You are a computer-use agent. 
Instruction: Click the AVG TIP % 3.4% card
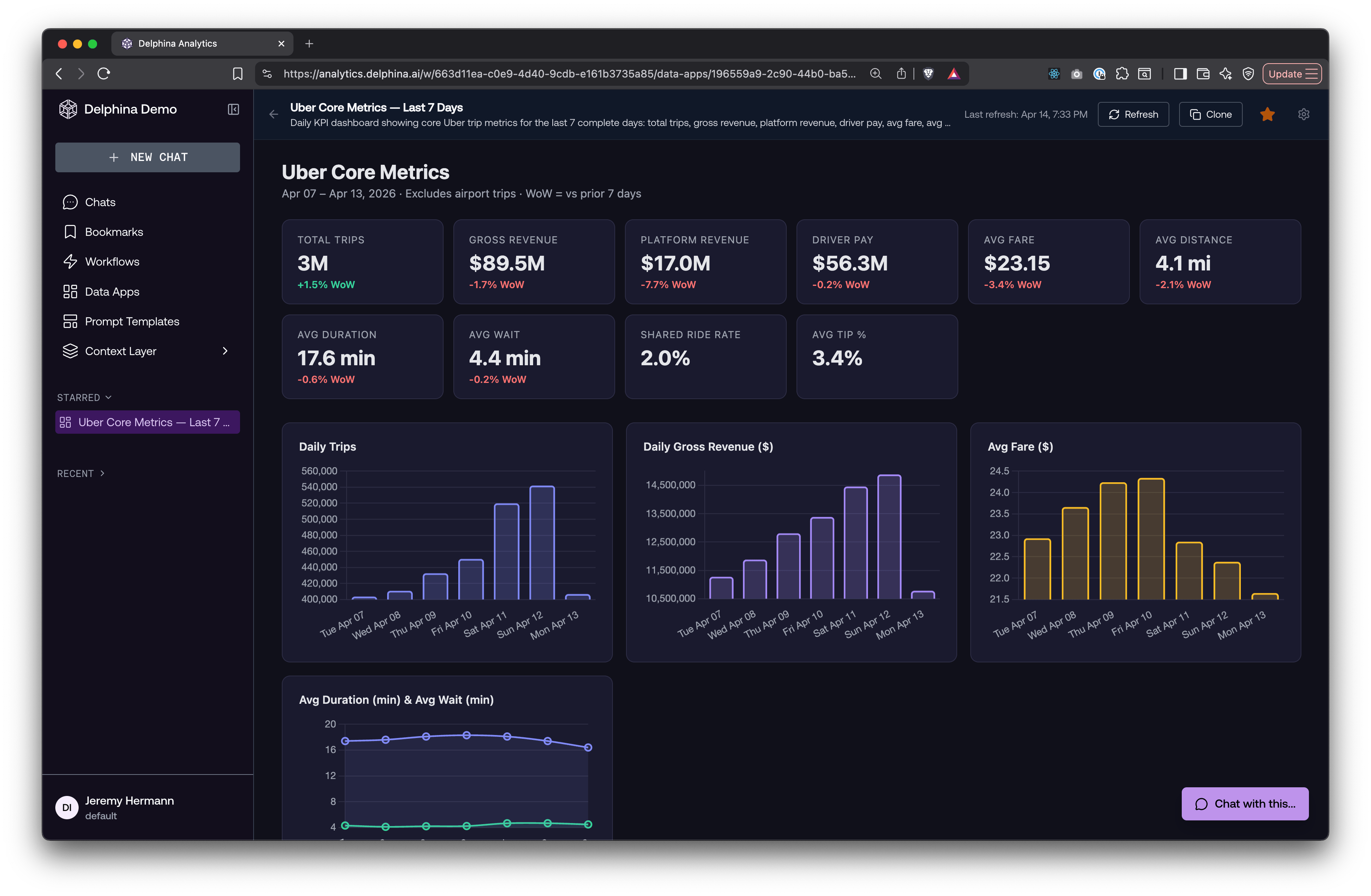pos(877,357)
